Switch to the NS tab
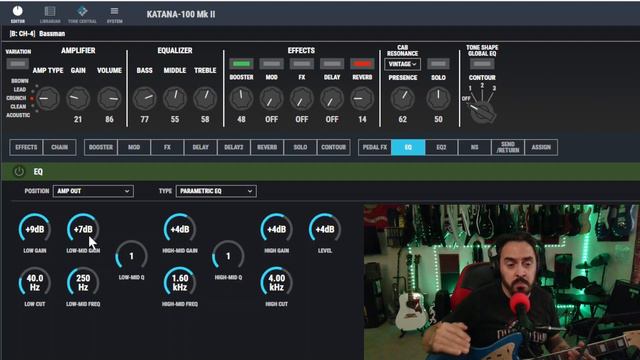640x360 pixels. coord(475,147)
